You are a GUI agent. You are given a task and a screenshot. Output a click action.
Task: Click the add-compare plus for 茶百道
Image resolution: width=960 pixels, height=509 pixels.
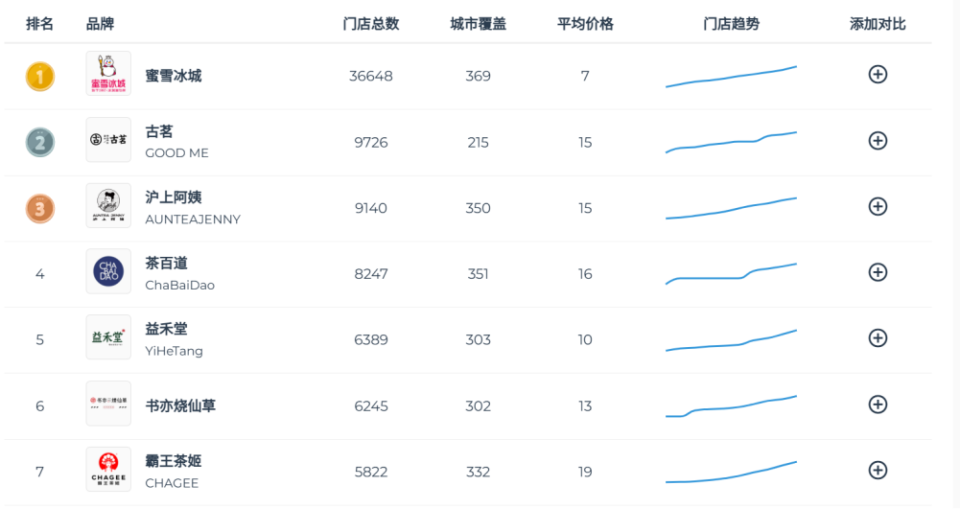(x=877, y=272)
